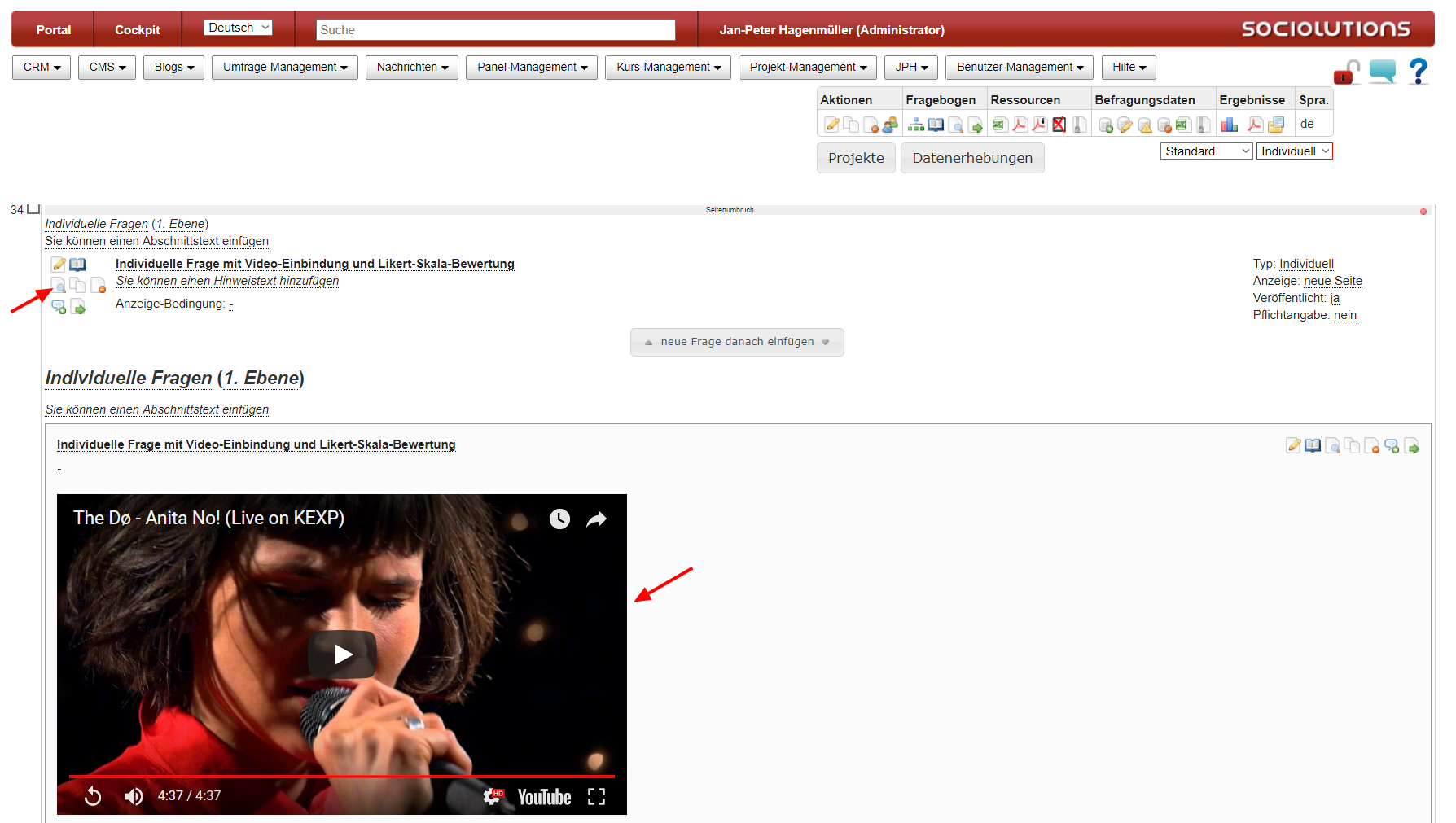Click the sitemap structure icon under Fragebogen

pyautogui.click(x=916, y=125)
